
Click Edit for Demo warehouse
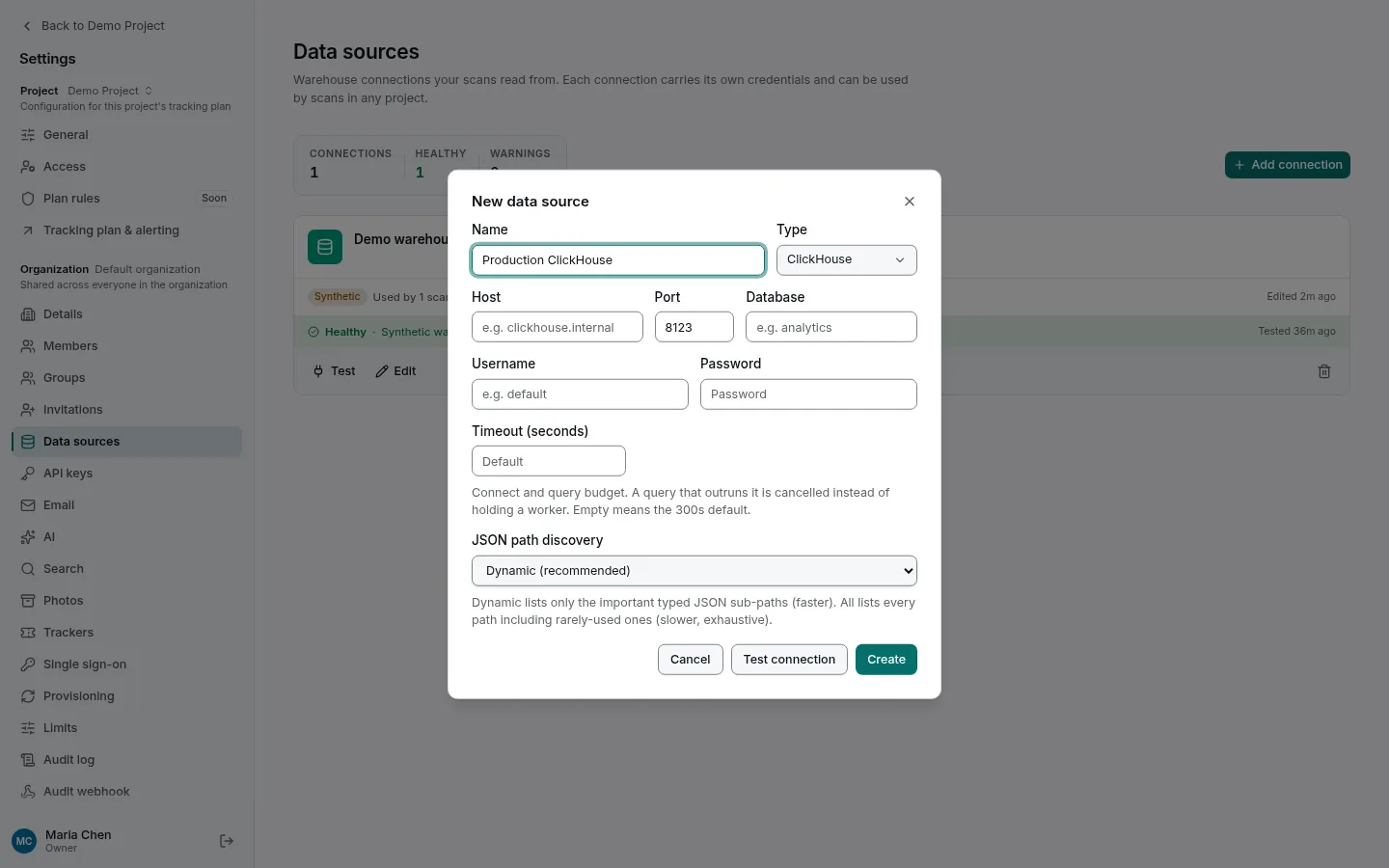[x=395, y=371]
